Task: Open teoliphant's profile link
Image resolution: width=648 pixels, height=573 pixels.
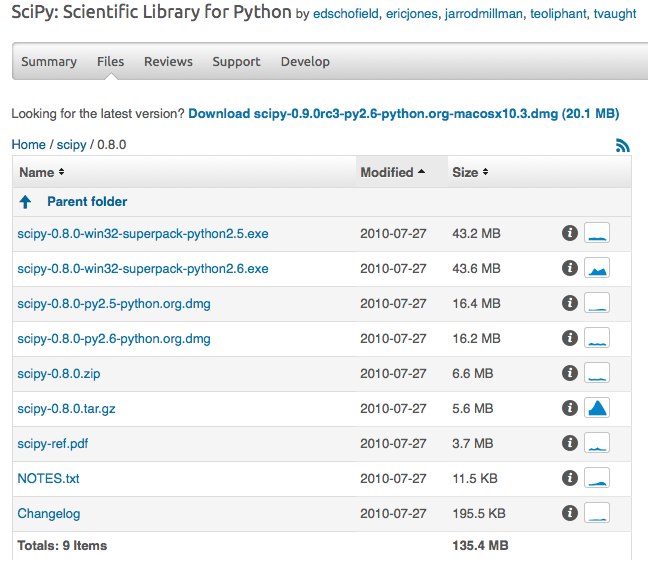Action: [x=558, y=14]
